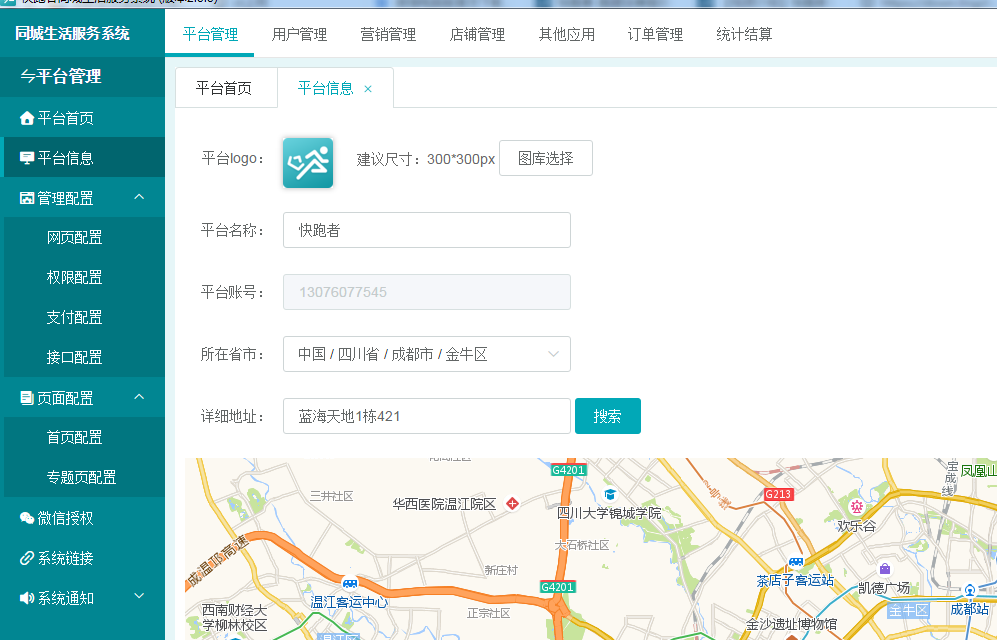Click the 平台名称 input field
This screenshot has height=640, width=997.
click(426, 230)
